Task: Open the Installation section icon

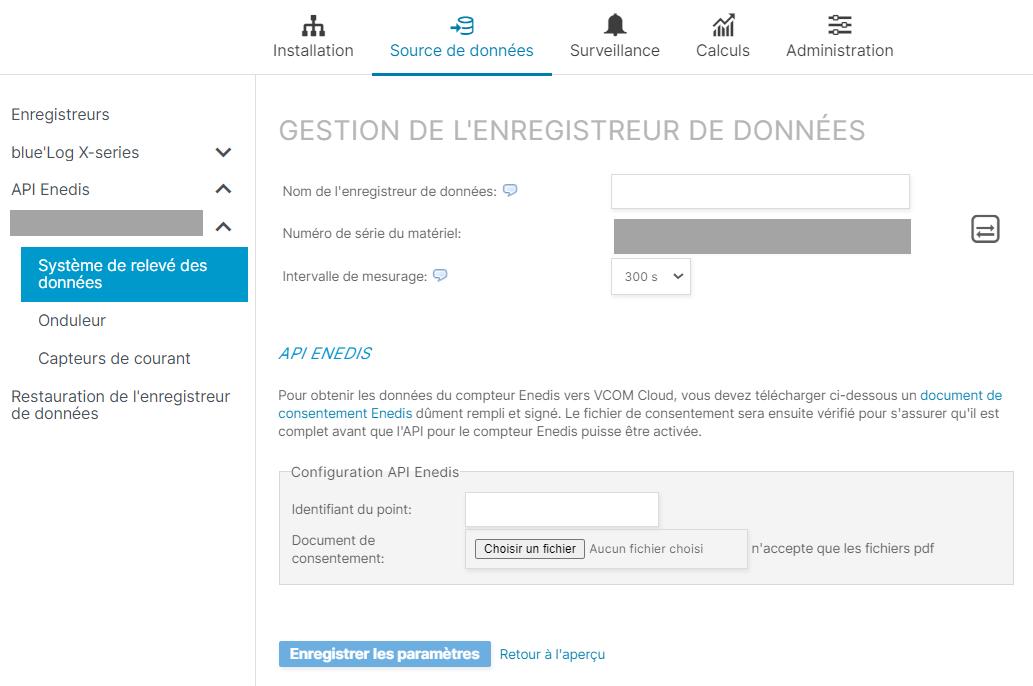Action: pyautogui.click(x=313, y=24)
